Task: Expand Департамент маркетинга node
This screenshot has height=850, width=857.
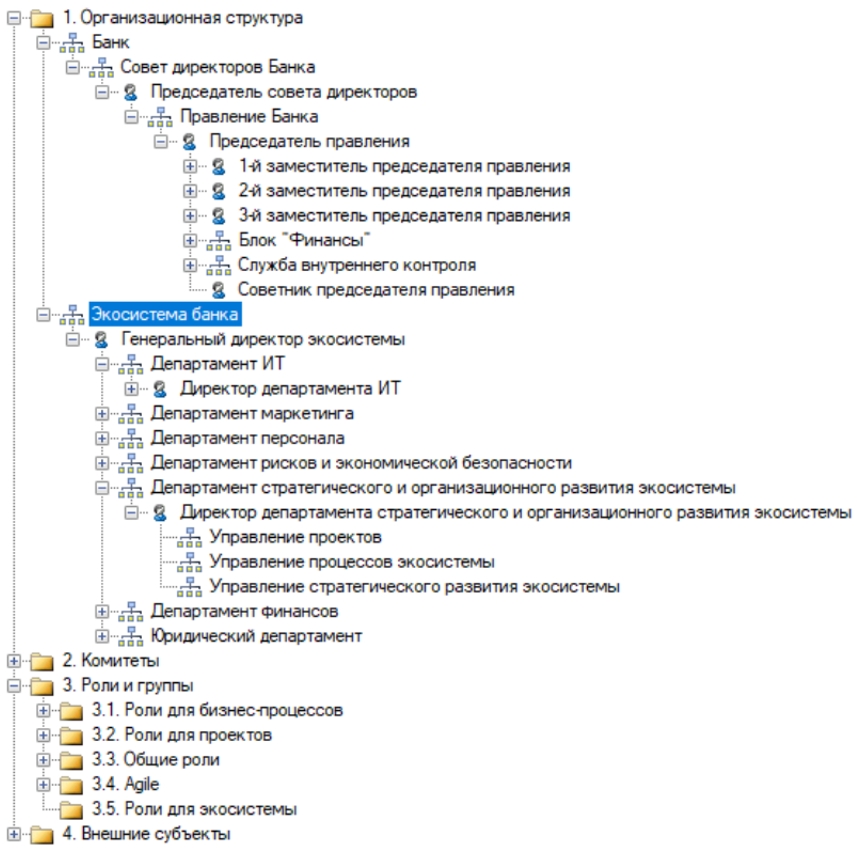Action: coord(101,413)
